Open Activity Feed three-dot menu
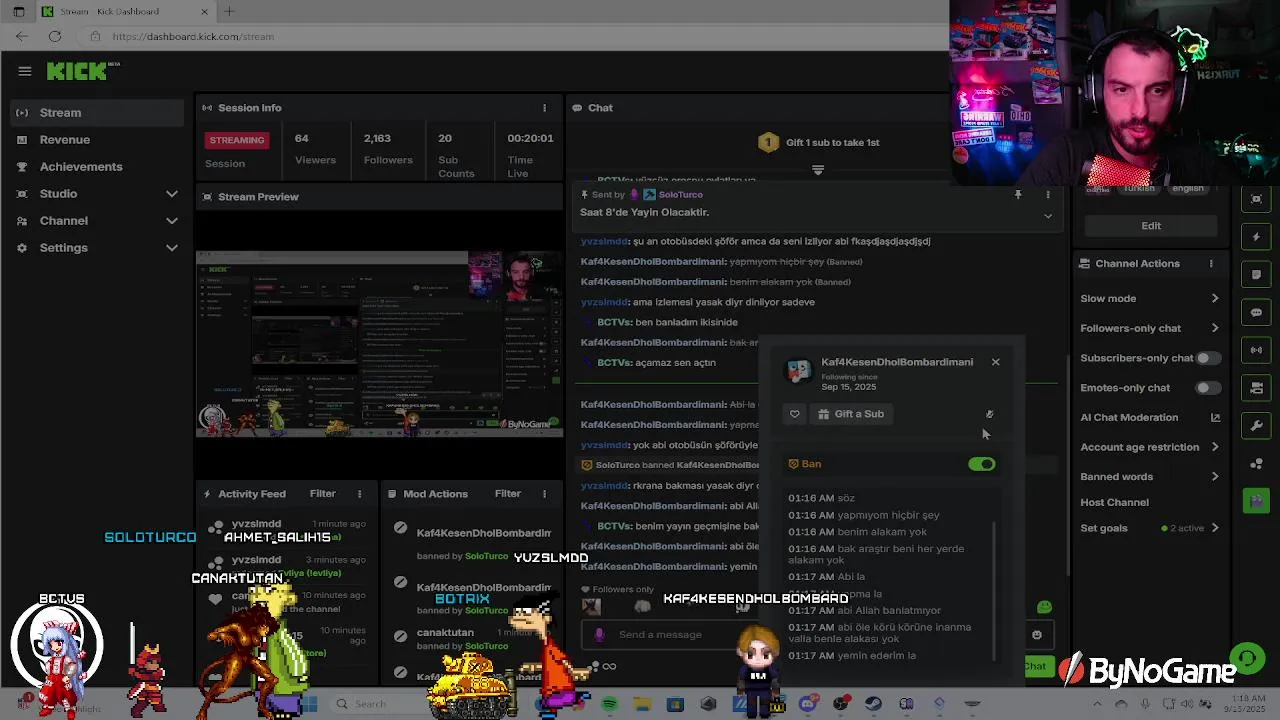This screenshot has width=1280, height=720. pyautogui.click(x=360, y=494)
